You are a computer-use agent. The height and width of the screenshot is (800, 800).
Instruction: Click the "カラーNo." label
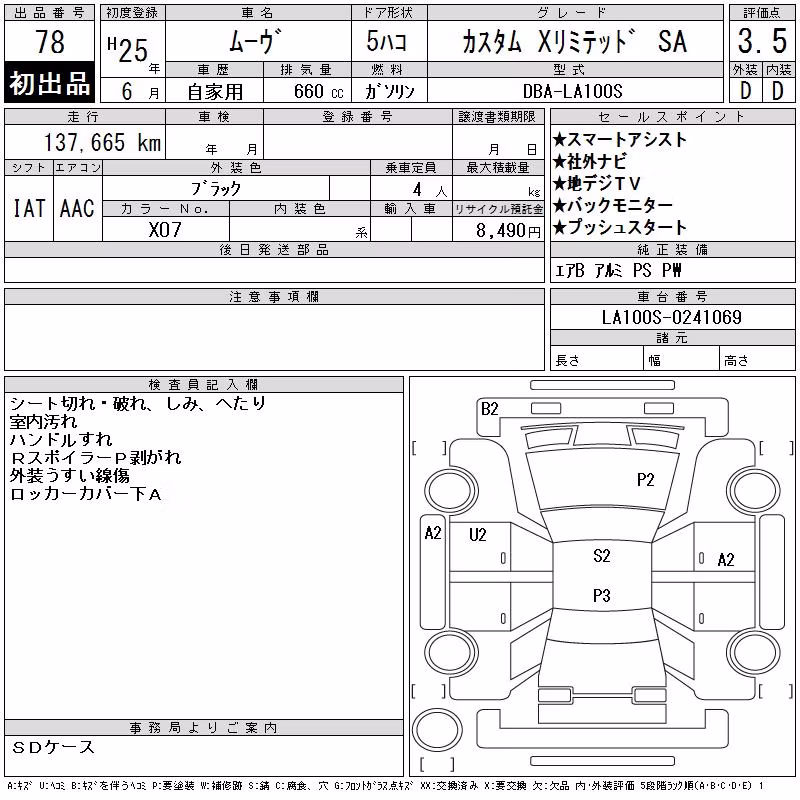pyautogui.click(x=165, y=209)
